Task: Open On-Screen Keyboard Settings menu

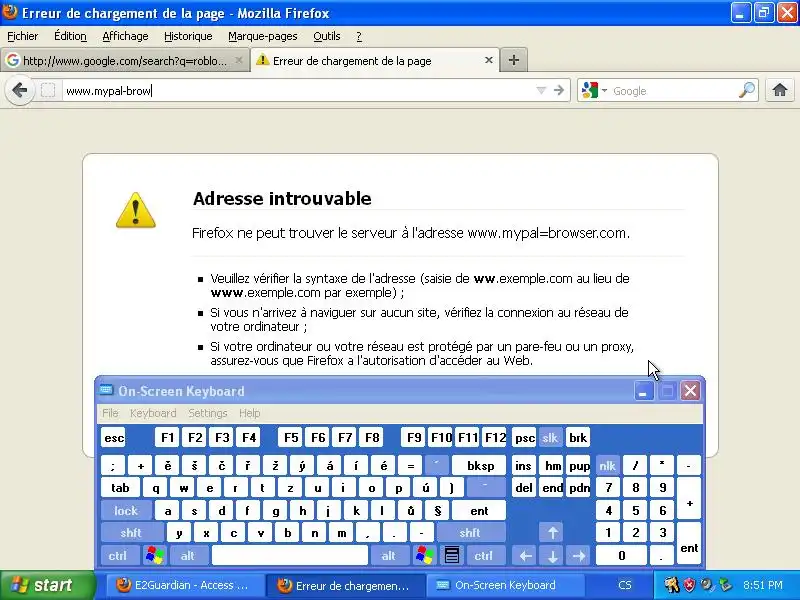Action: tap(208, 413)
